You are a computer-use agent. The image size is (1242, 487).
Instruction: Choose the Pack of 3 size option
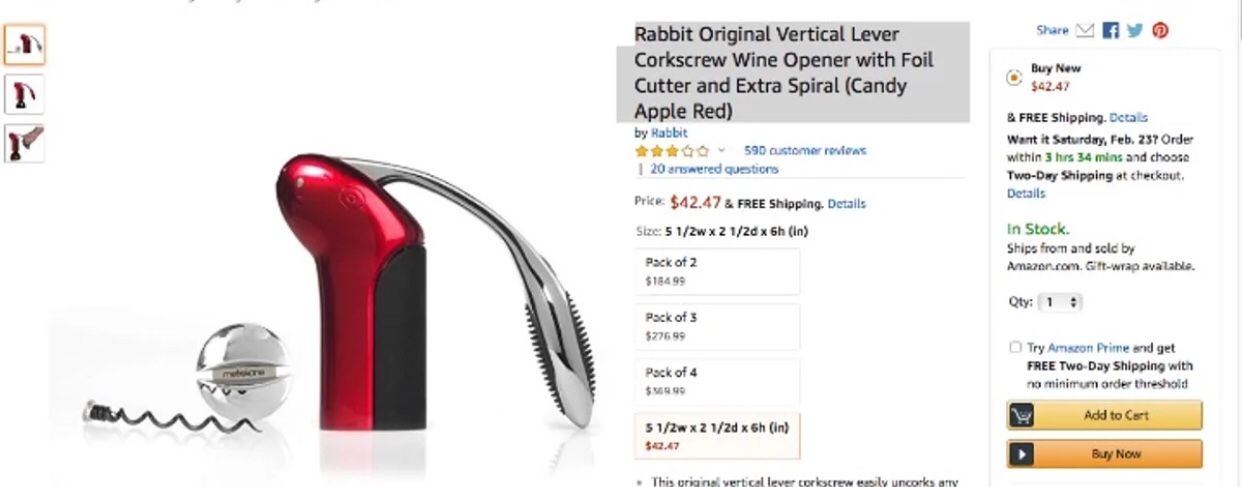click(717, 326)
